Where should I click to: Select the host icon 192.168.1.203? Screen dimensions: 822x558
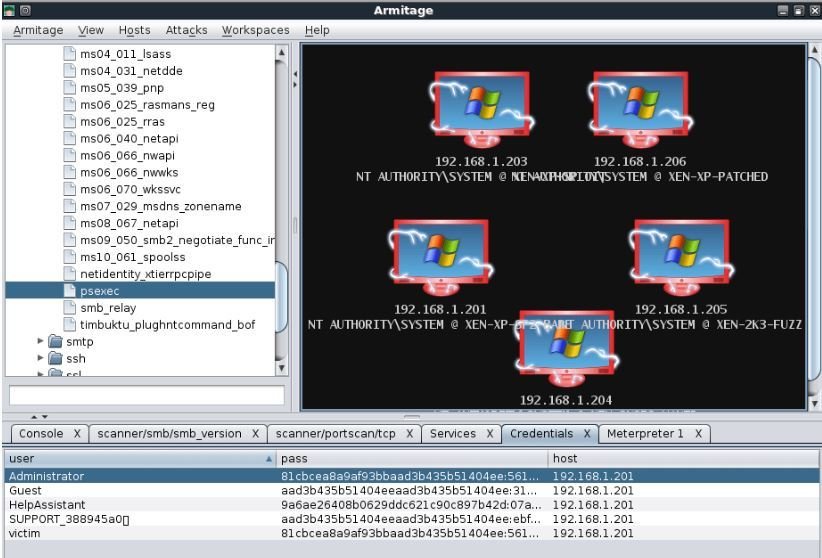481,109
